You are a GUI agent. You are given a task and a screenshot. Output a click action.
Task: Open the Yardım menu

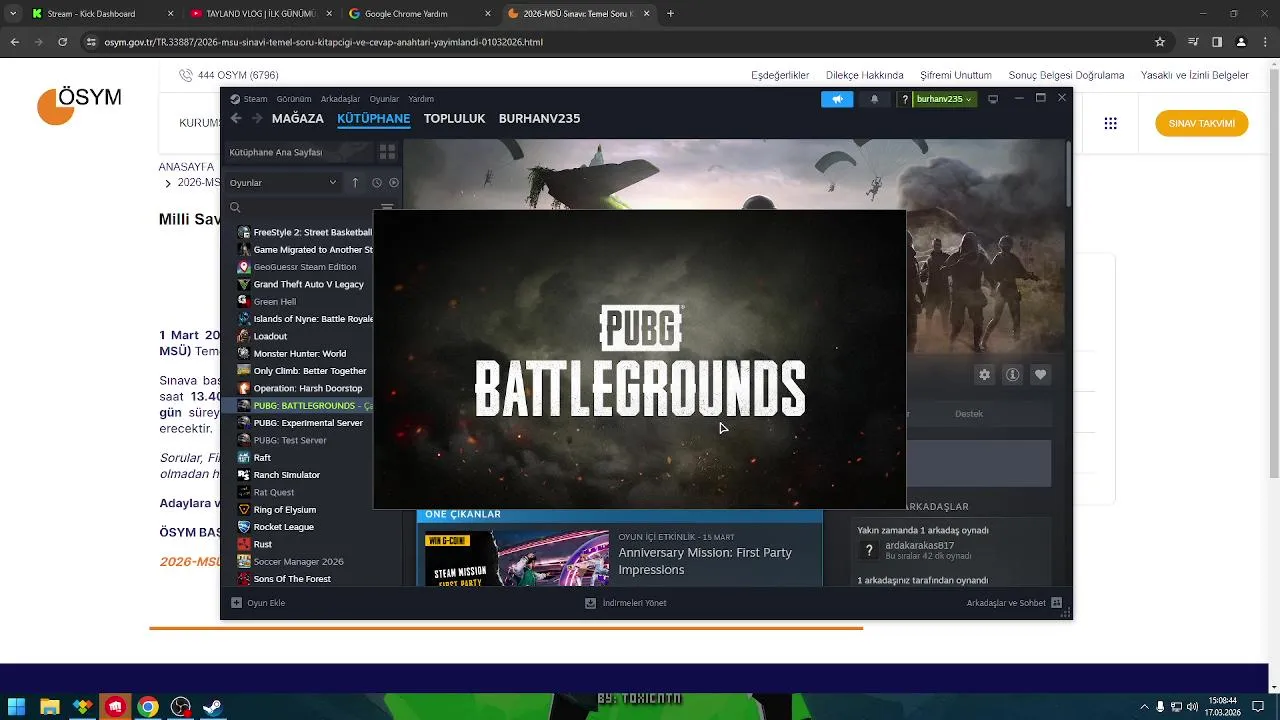421,99
